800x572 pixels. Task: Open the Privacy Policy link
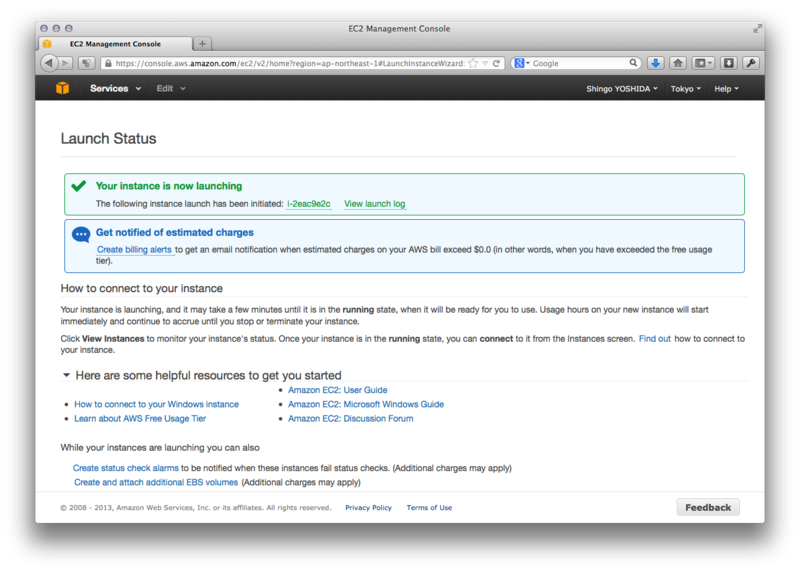pyautogui.click(x=368, y=508)
